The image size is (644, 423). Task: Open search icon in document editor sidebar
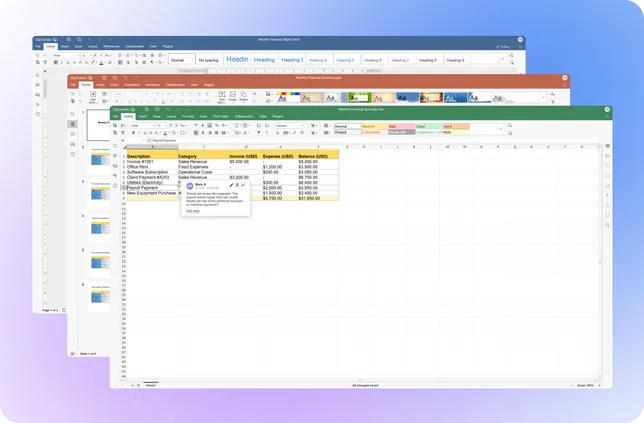coord(37,75)
